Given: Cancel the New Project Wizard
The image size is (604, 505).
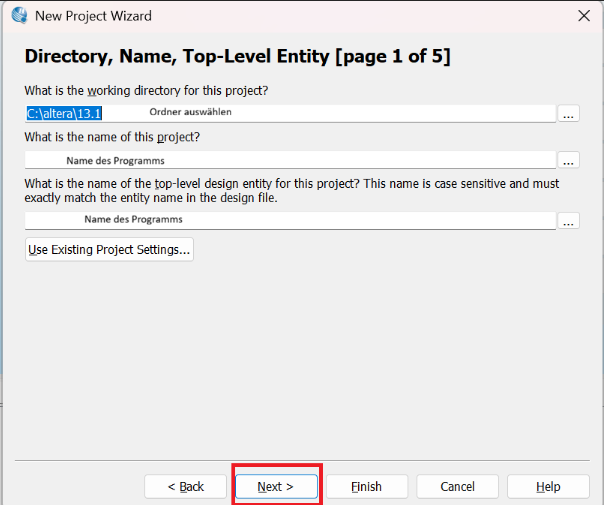Looking at the screenshot, I should coord(457,486).
